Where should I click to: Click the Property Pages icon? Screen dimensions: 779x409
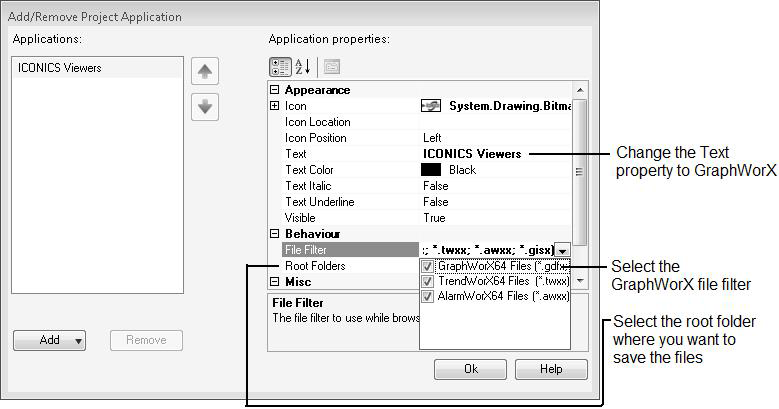331,67
